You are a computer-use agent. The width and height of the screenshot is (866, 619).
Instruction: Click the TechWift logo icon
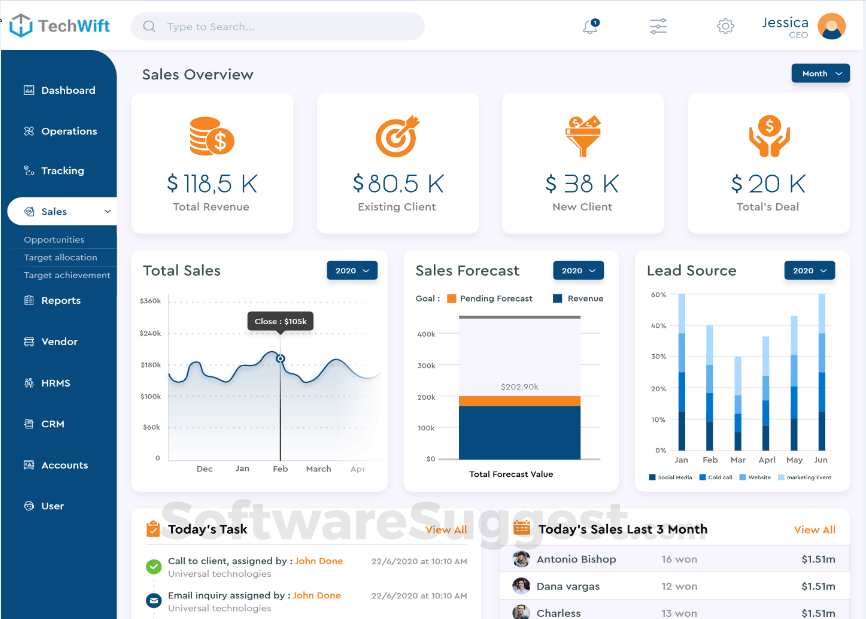21,25
